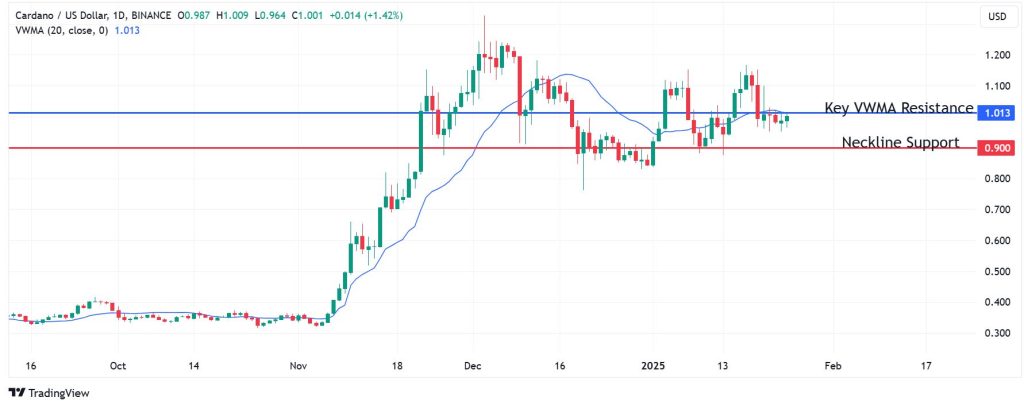The image size is (1024, 401).
Task: Select the Neckline Support text label
Action: [900, 142]
